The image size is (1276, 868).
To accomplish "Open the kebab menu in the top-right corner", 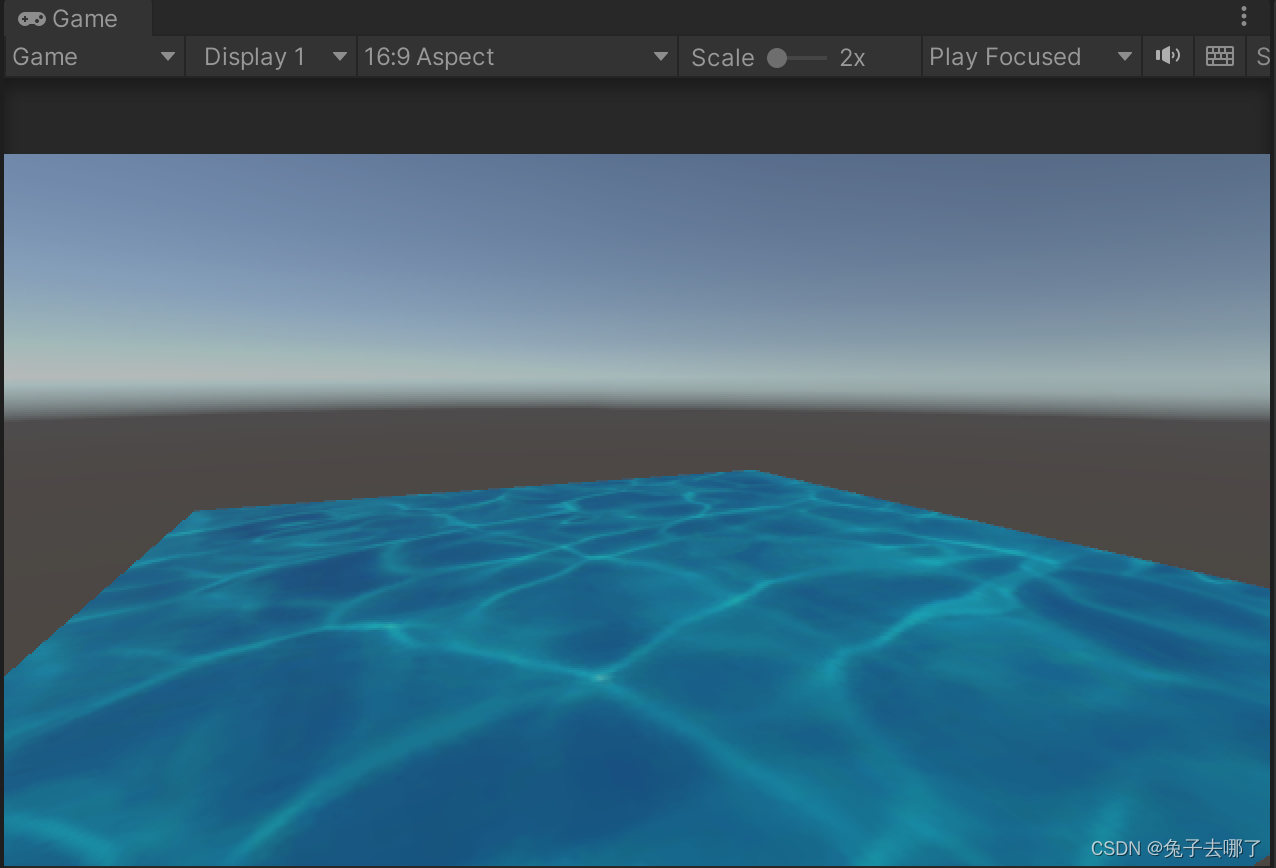I will 1243,16.
